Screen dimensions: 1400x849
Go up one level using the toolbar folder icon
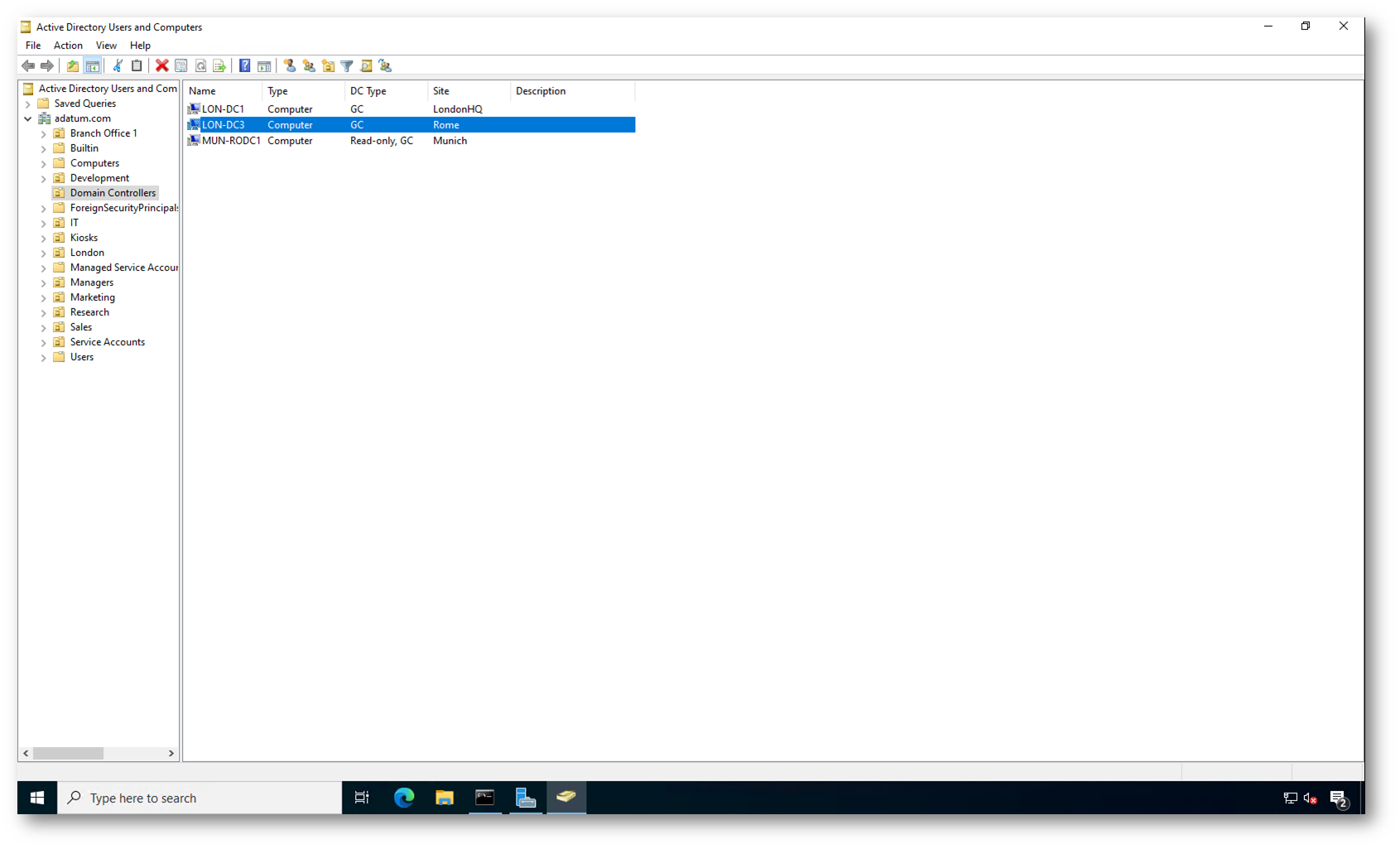pyautogui.click(x=73, y=66)
